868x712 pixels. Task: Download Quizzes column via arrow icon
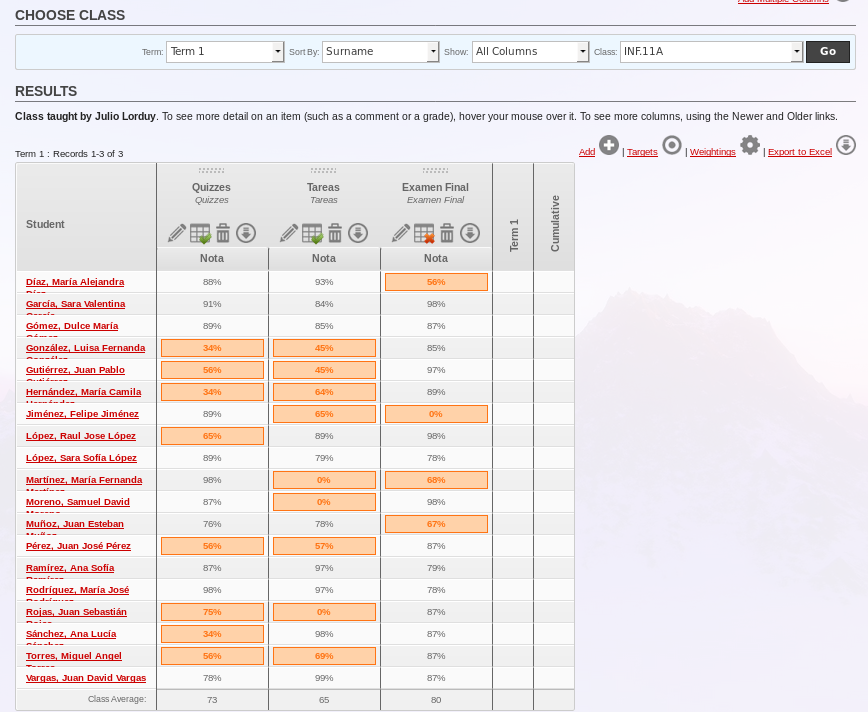click(246, 233)
